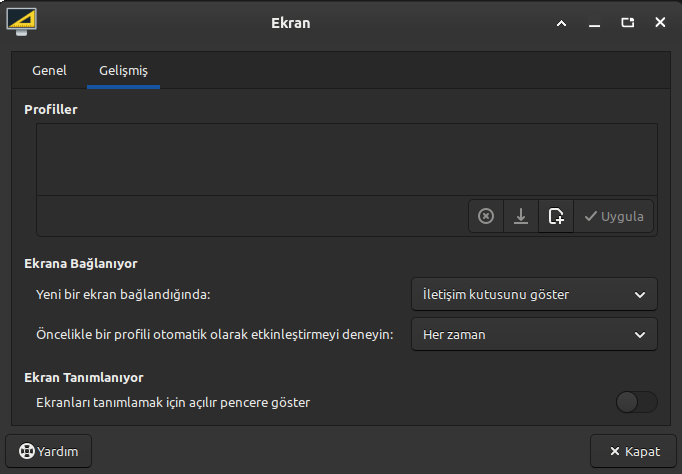
Task: Click the "Ekranları tanımlamak için açılır pencere göster" label
Action: tap(172, 403)
